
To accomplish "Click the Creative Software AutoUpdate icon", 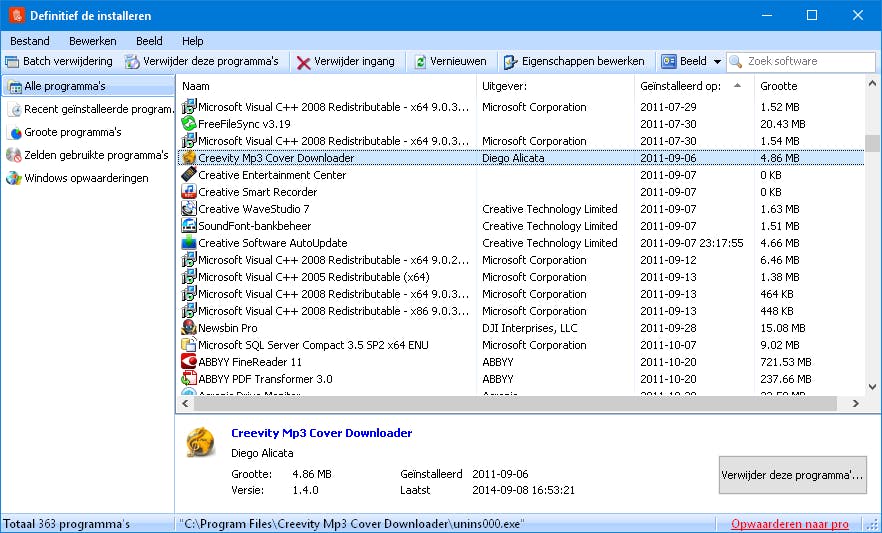I will (189, 243).
